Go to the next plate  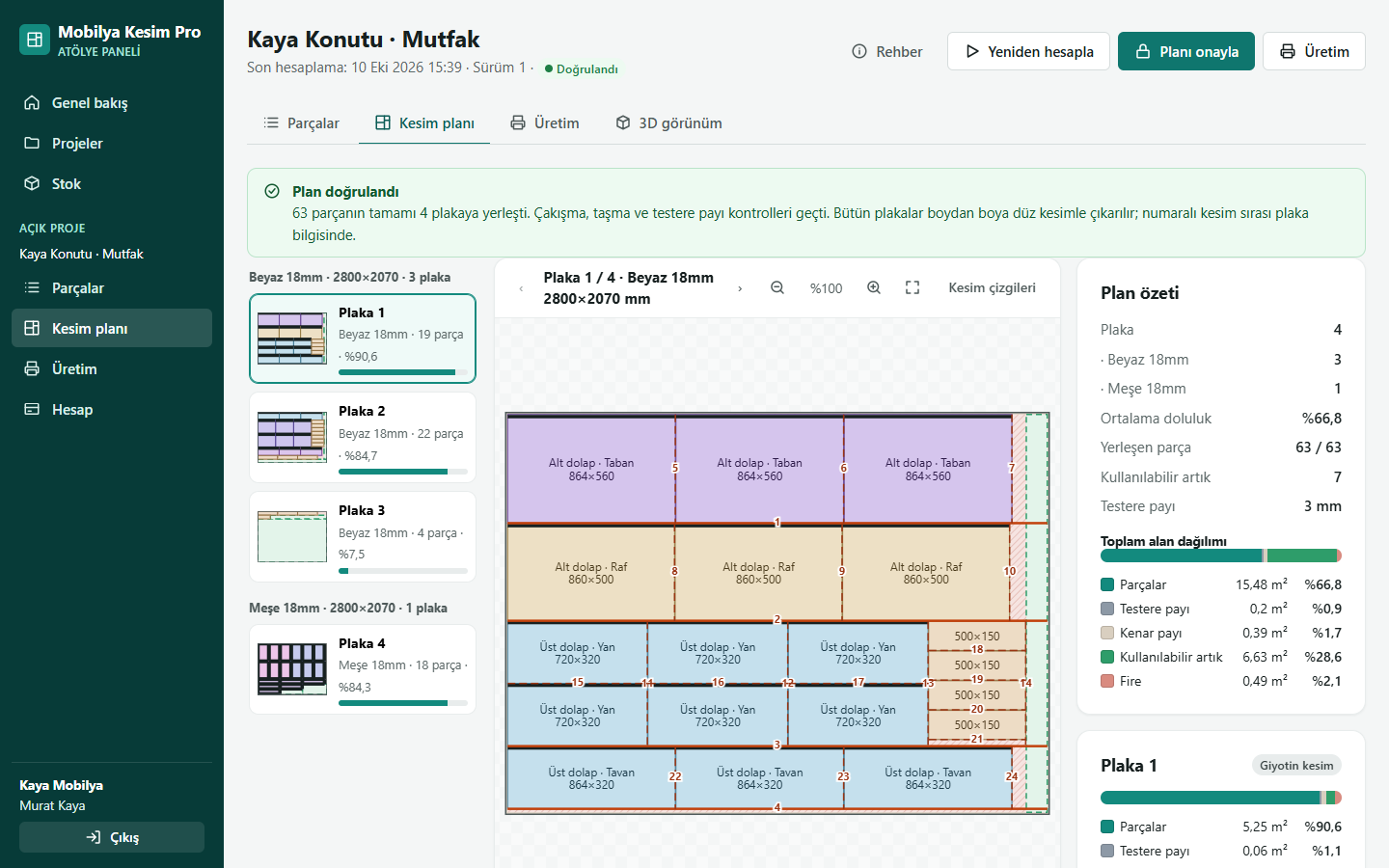(740, 288)
